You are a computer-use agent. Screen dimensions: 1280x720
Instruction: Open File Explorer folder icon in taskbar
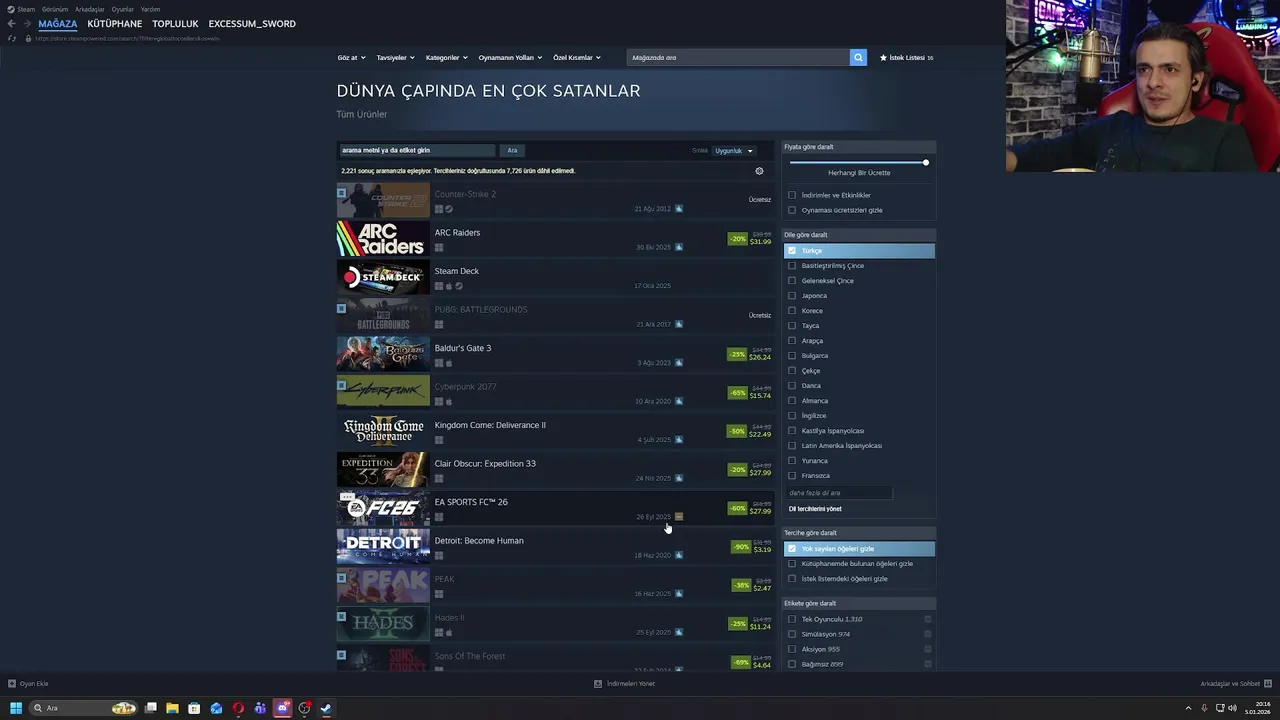click(172, 708)
